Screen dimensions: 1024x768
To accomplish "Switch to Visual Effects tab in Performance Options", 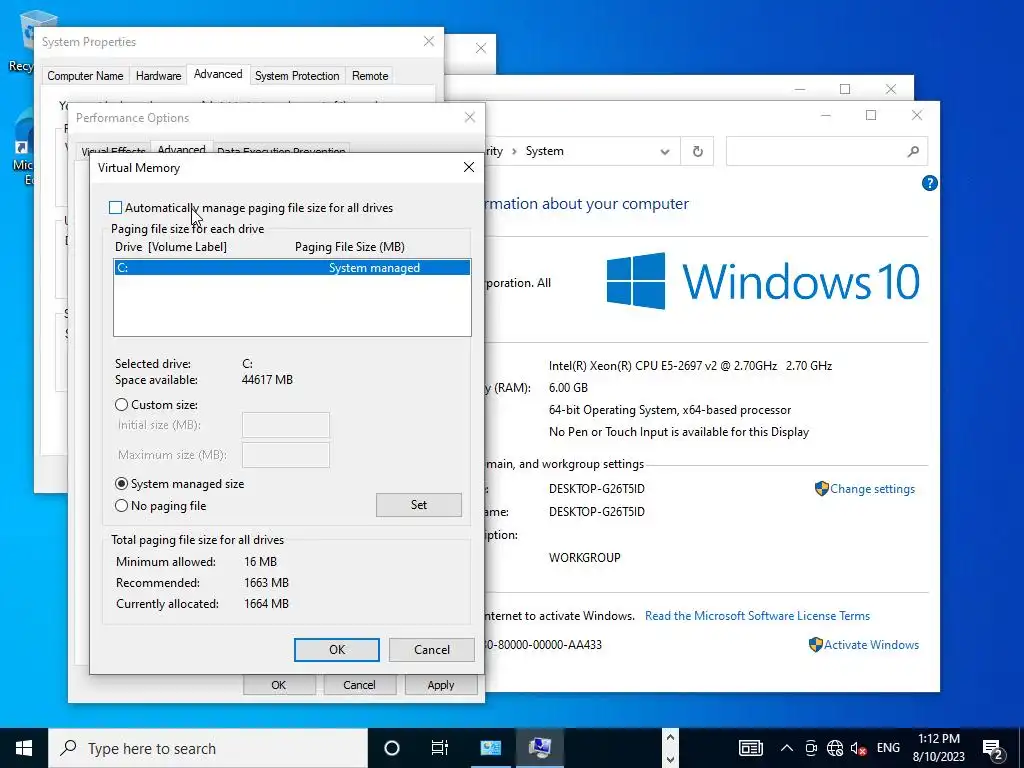I will coord(113,151).
